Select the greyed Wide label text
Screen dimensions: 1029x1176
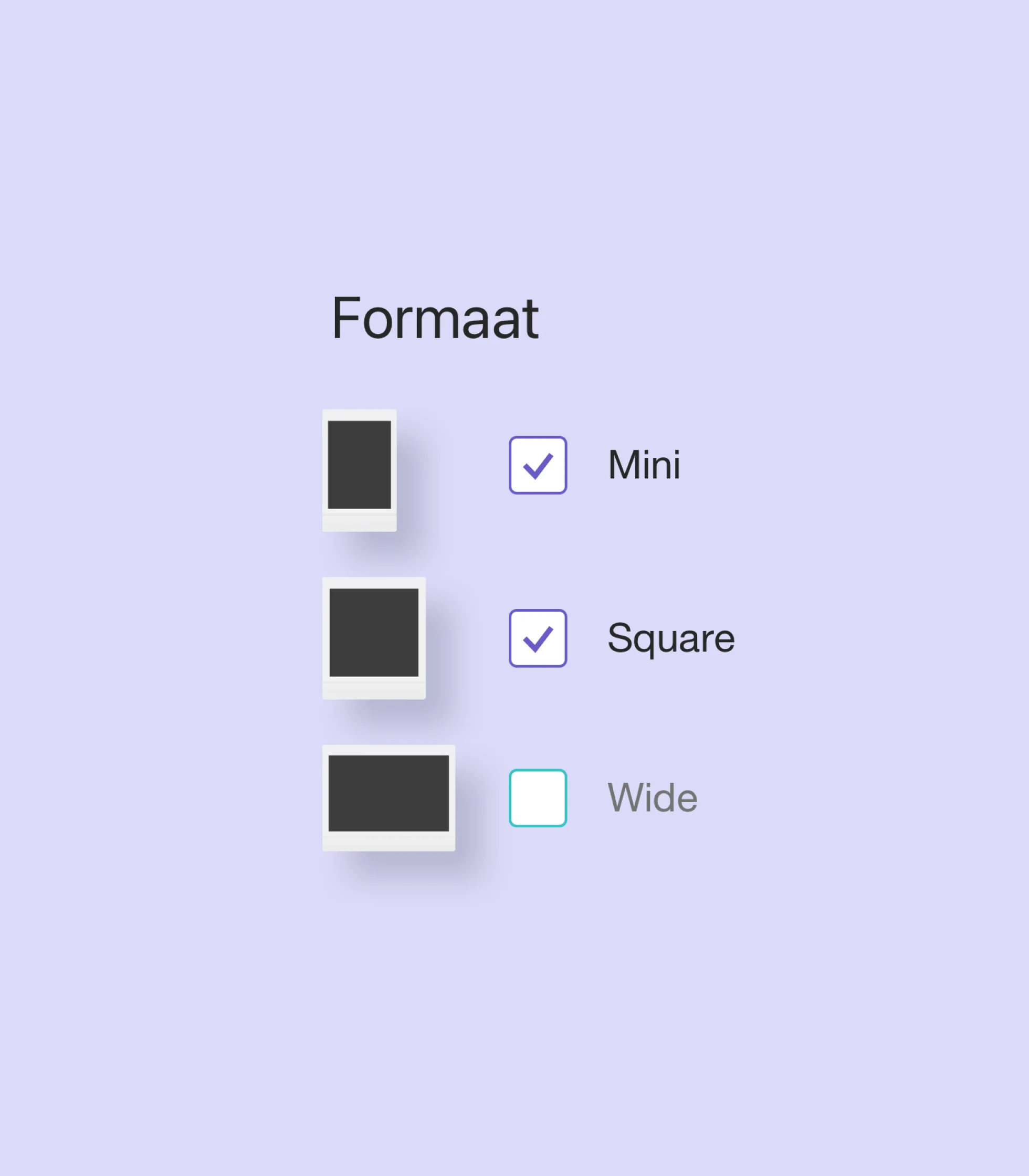coord(652,797)
